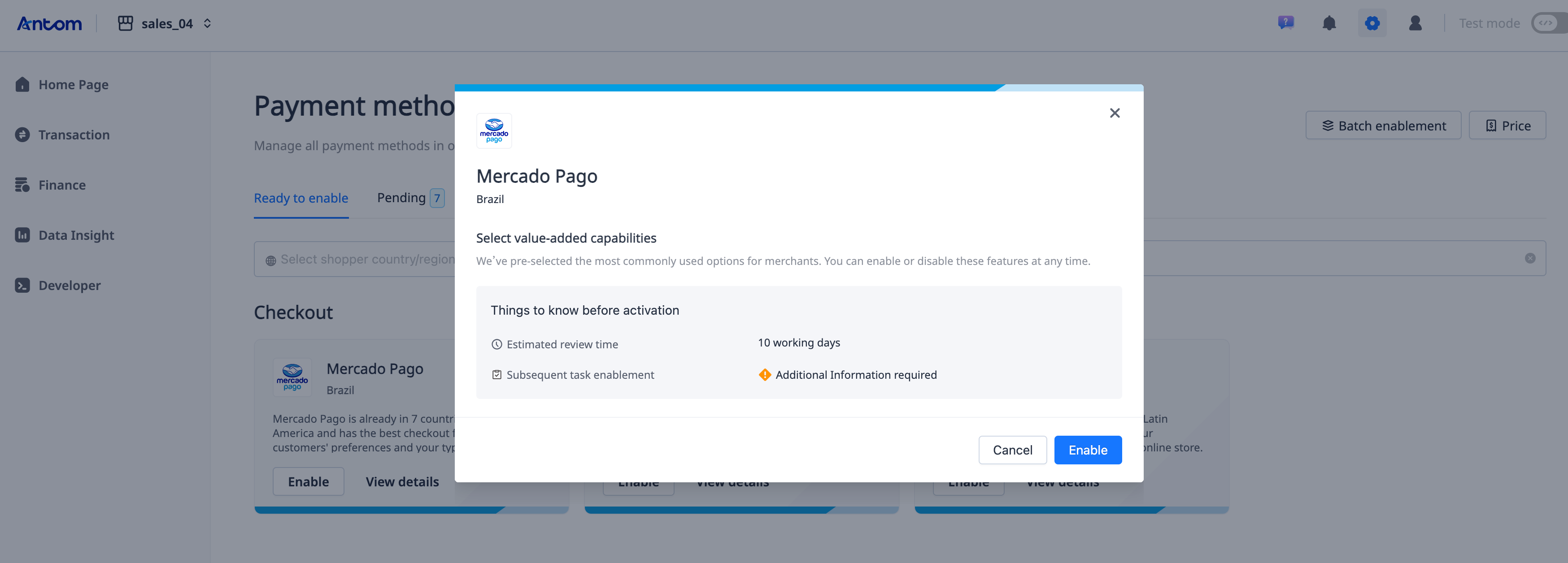Image resolution: width=1568 pixels, height=563 pixels.
Task: Select the Ready to enable tab
Action: point(301,199)
